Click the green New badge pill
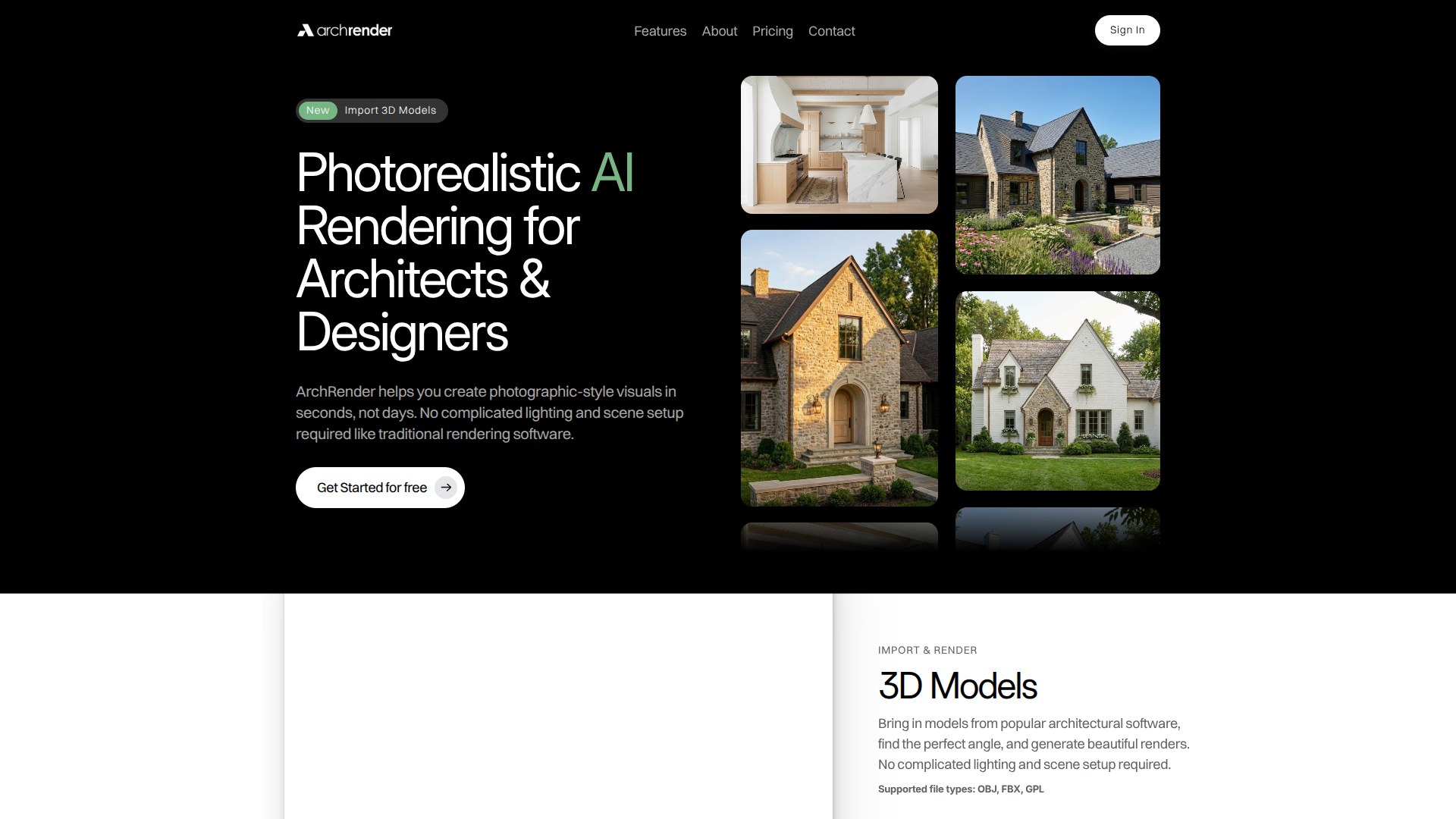This screenshot has height=819, width=1456. [x=318, y=110]
